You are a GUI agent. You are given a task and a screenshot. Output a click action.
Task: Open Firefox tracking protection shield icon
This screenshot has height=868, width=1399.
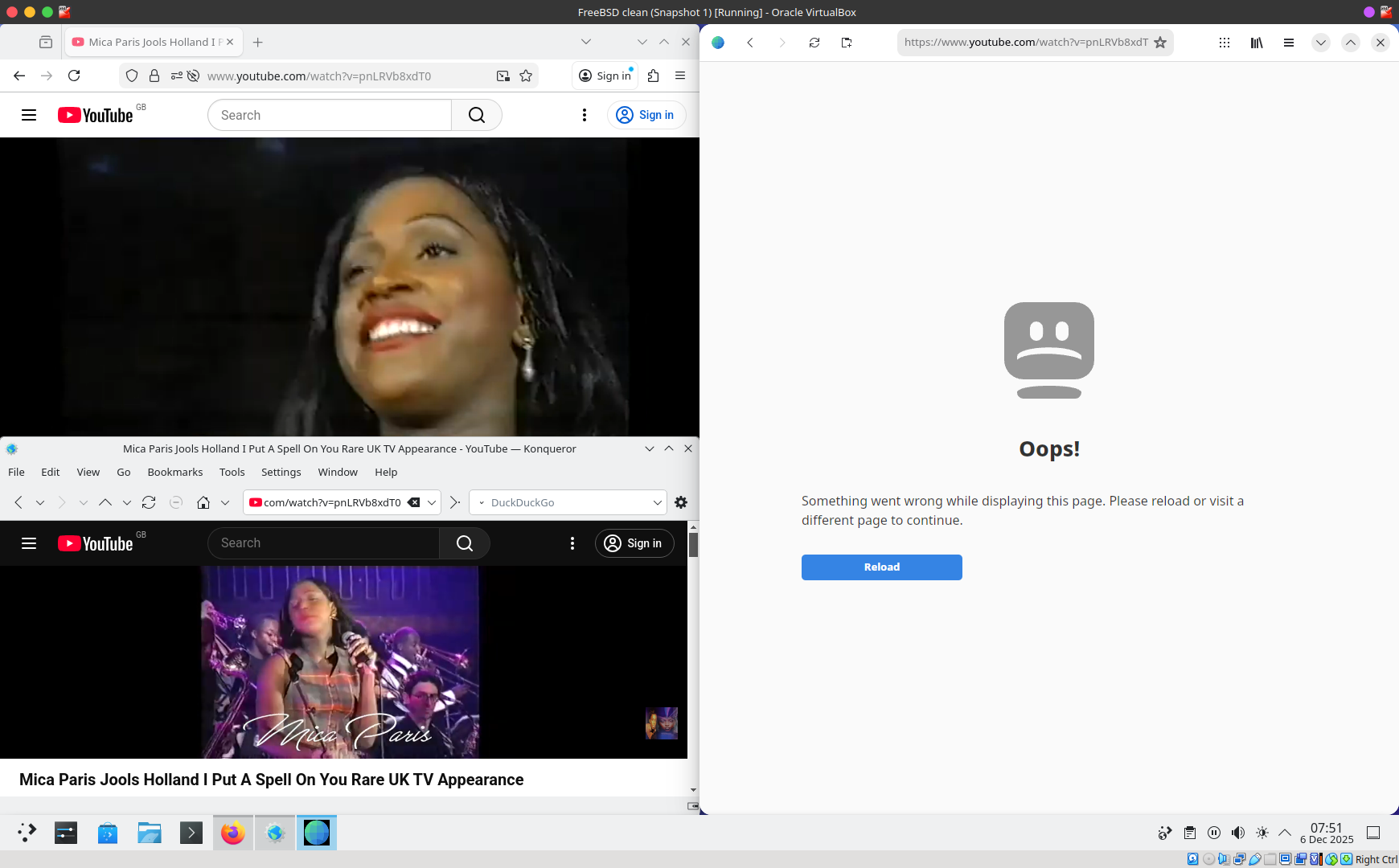pyautogui.click(x=132, y=76)
